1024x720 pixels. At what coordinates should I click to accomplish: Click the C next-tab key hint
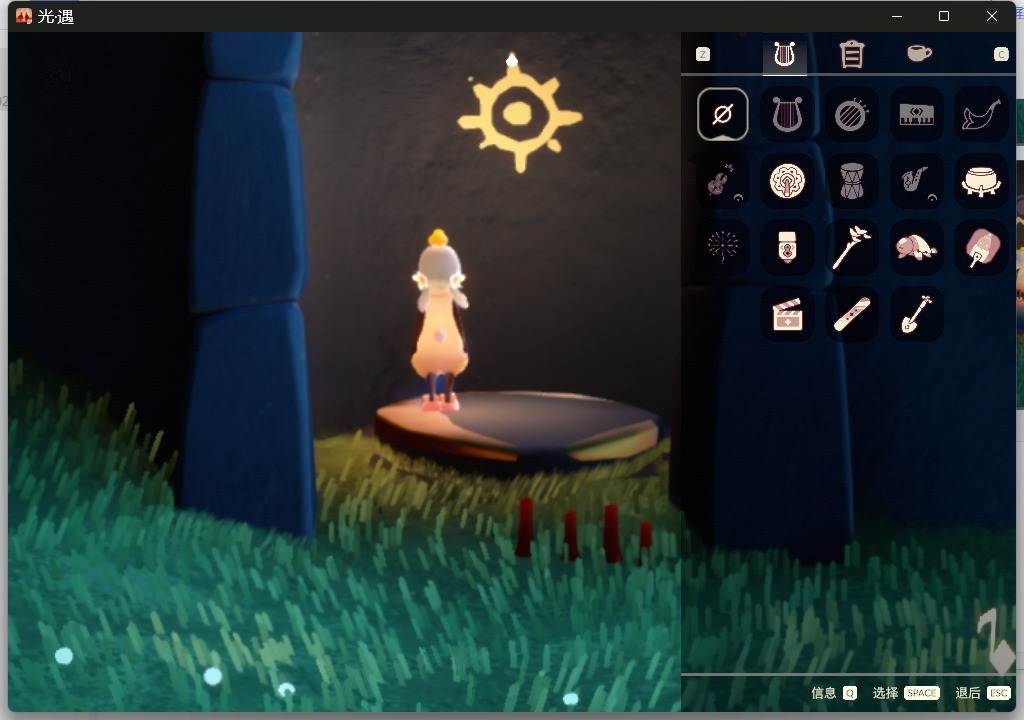1001,54
